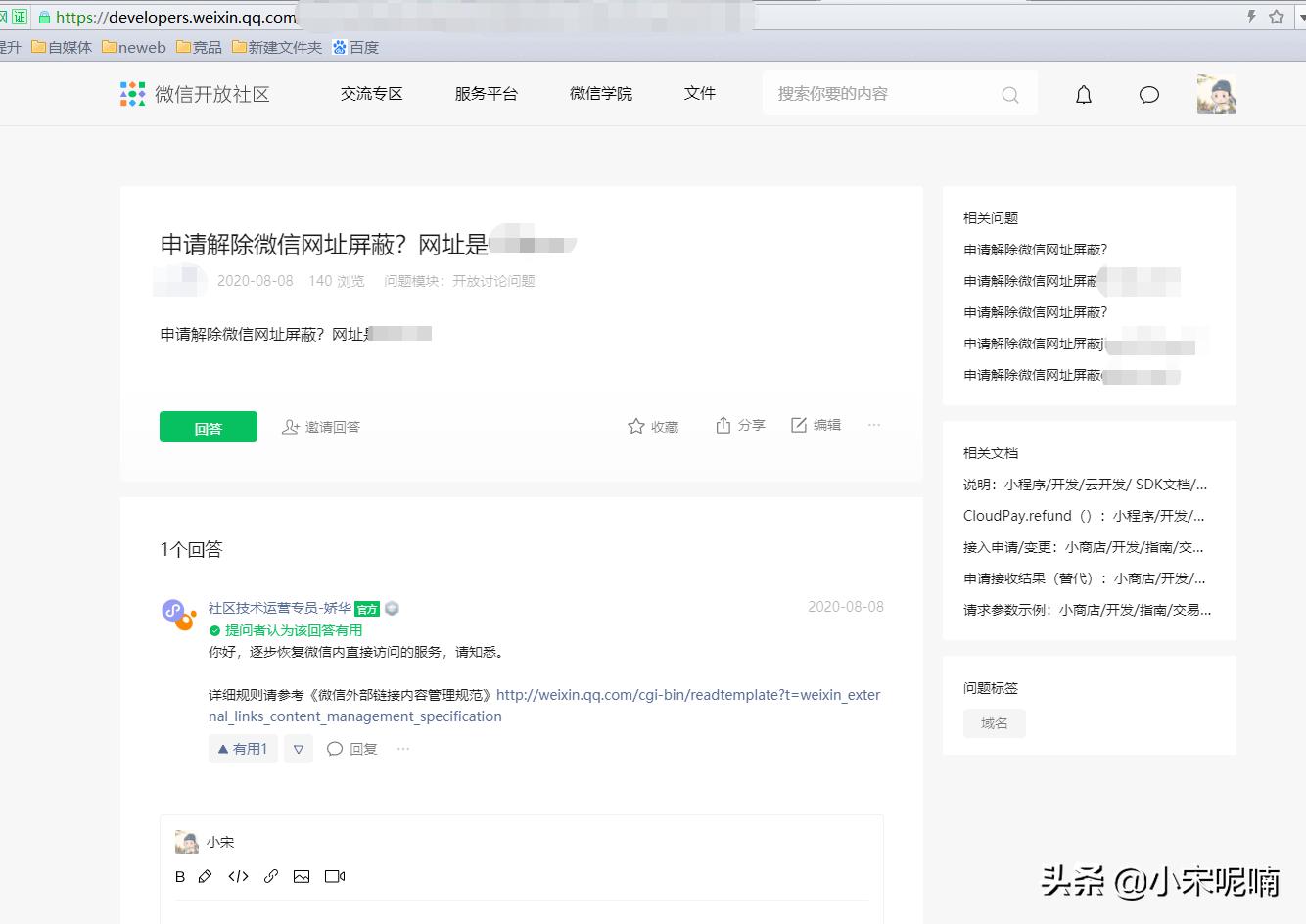The width and height of the screenshot is (1306, 924).
Task: Click the 微信开放社区 logo icon
Action: [131, 93]
